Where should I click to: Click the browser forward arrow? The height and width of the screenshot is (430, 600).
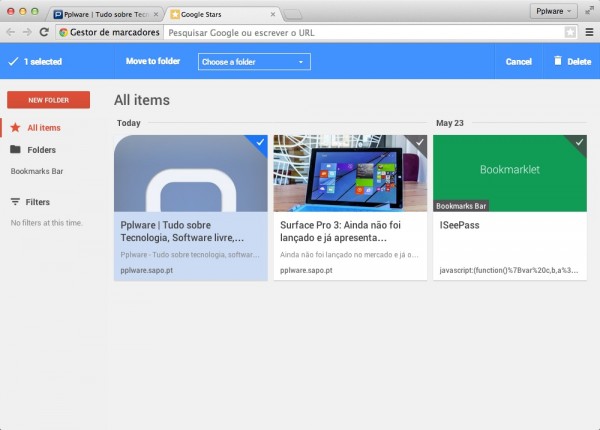coord(27,32)
